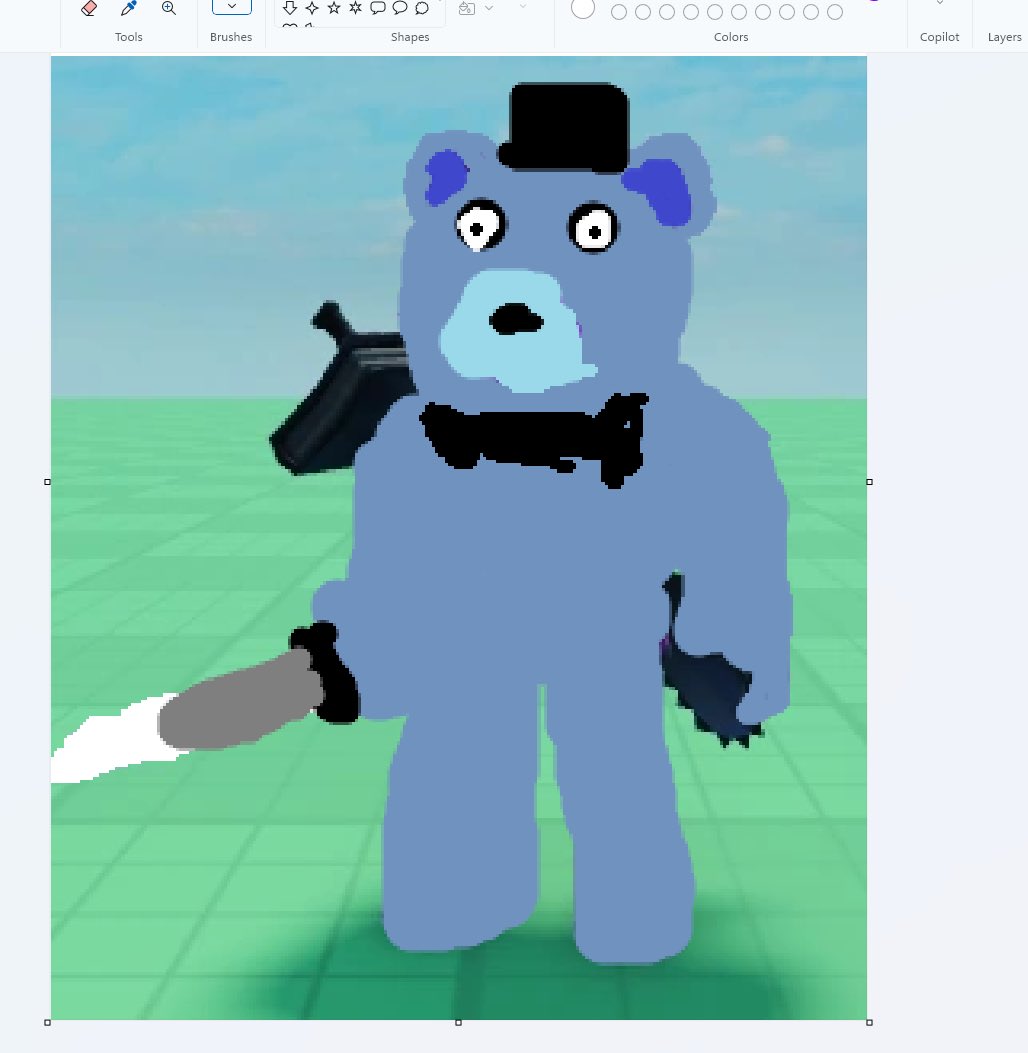Choose the six-point star shape
1028x1053 pixels.
click(356, 8)
